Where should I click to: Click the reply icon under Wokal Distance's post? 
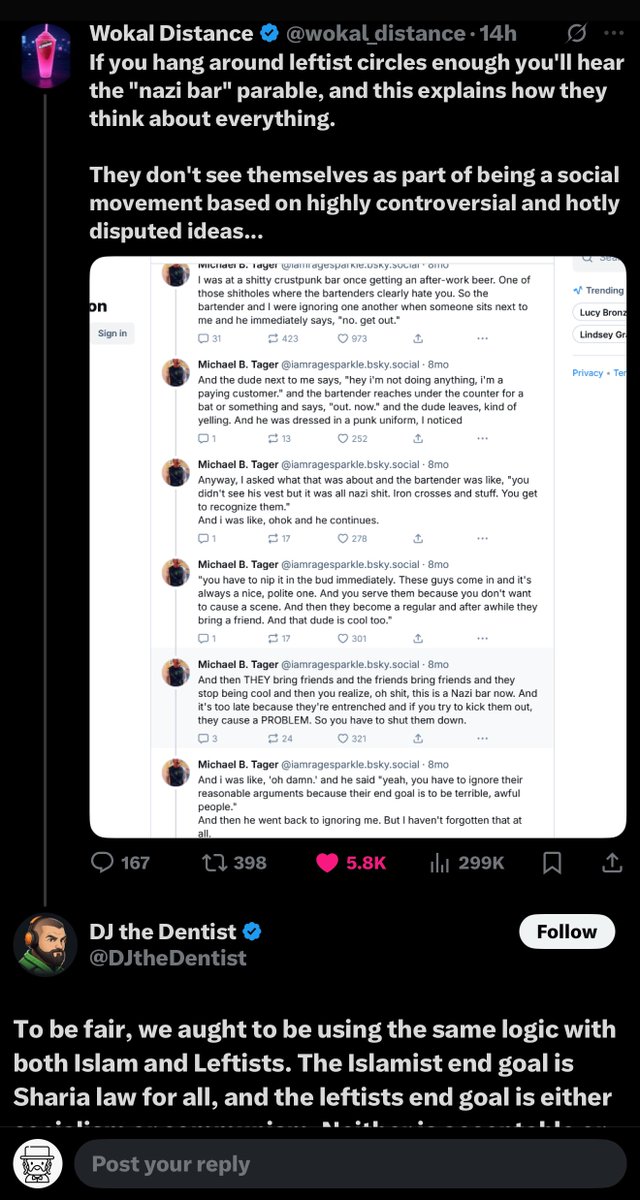(104, 862)
